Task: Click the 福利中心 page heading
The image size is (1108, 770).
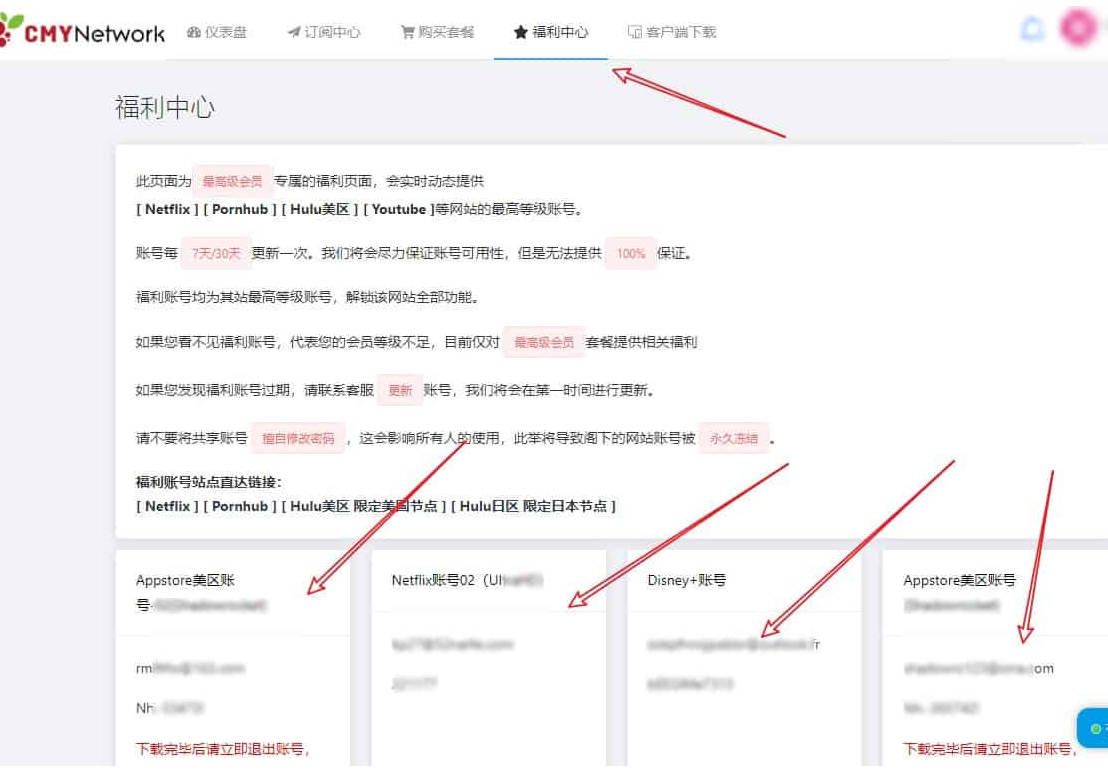Action: tap(165, 107)
